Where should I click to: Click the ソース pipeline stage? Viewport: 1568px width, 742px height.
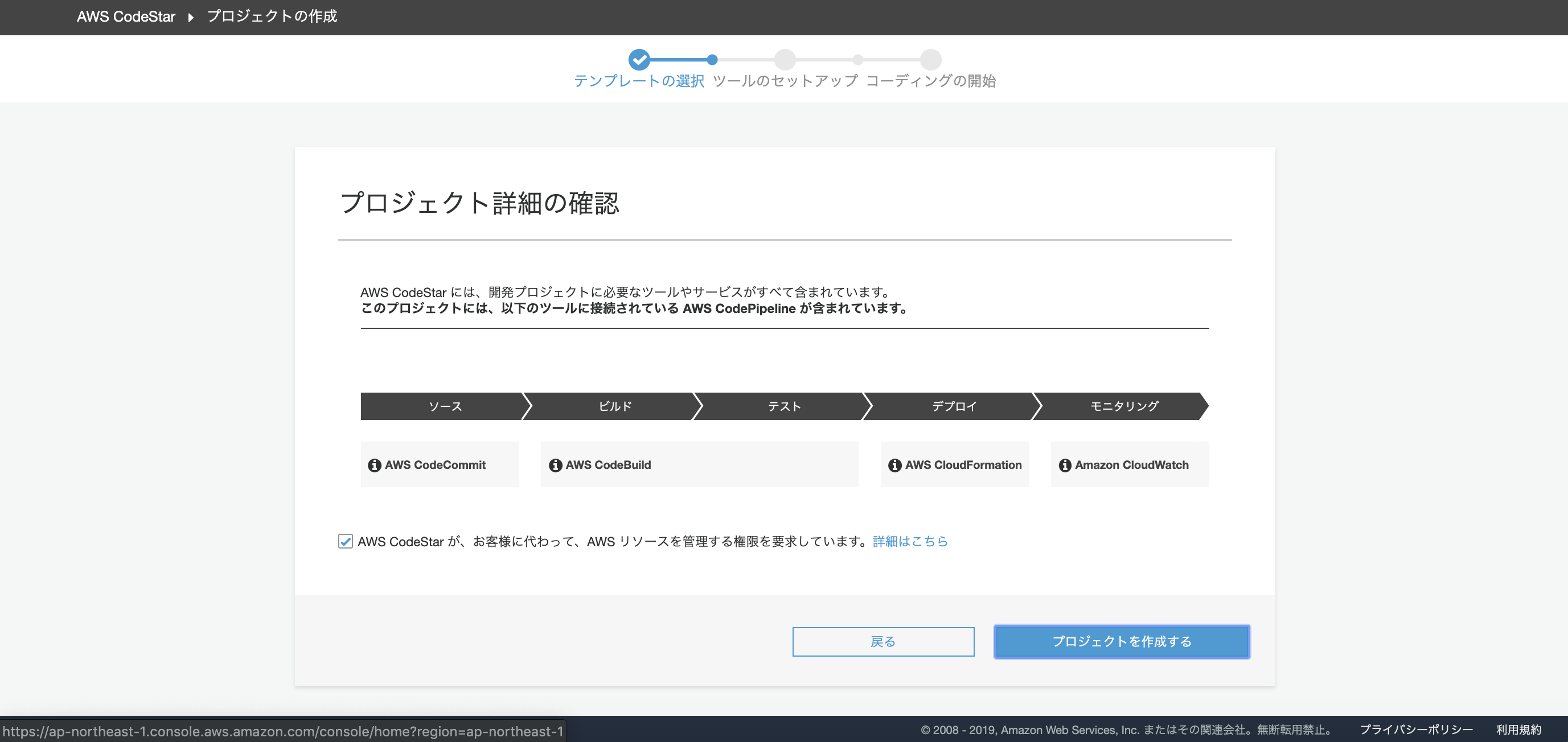[446, 406]
